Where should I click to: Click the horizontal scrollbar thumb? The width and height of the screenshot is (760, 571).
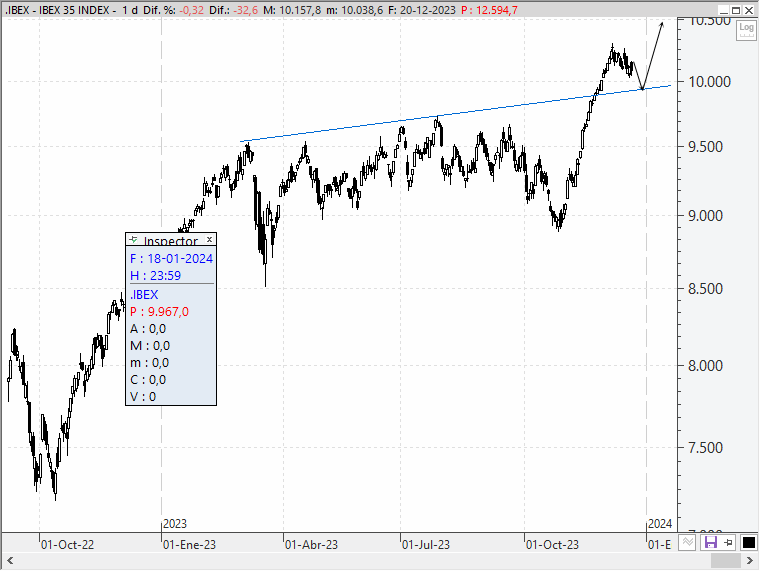[725, 561]
